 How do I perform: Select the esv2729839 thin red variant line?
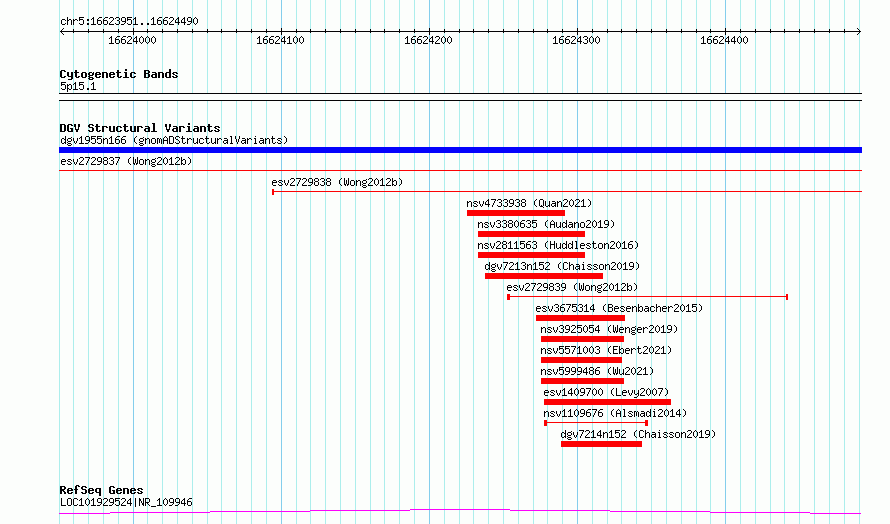[x=647, y=297]
